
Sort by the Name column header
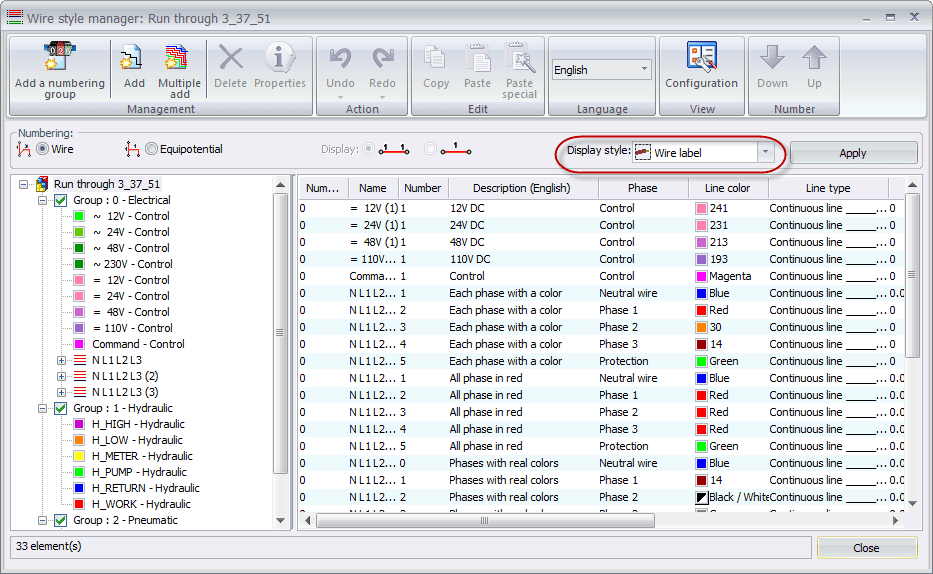pyautogui.click(x=373, y=188)
